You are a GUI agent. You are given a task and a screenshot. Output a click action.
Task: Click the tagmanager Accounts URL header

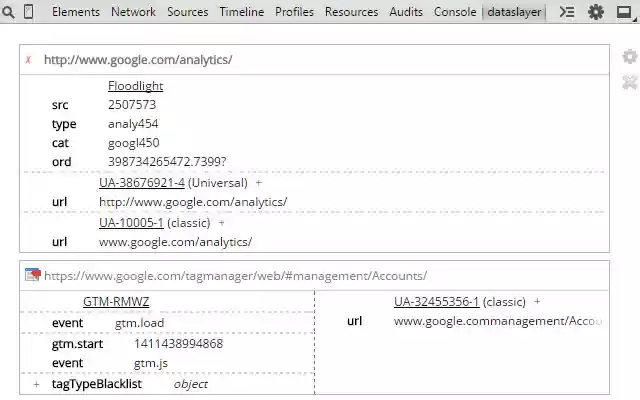tap(236, 276)
